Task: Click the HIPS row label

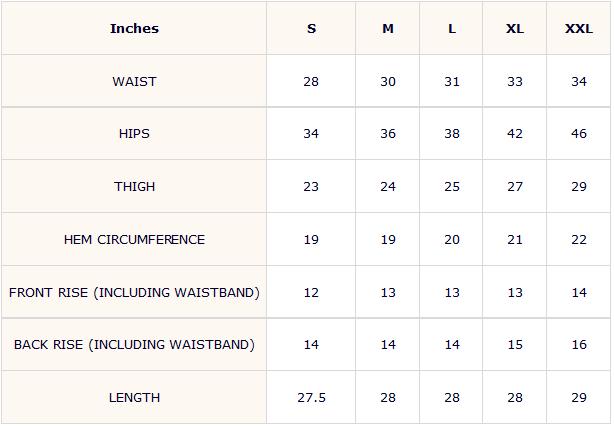Action: [134, 134]
